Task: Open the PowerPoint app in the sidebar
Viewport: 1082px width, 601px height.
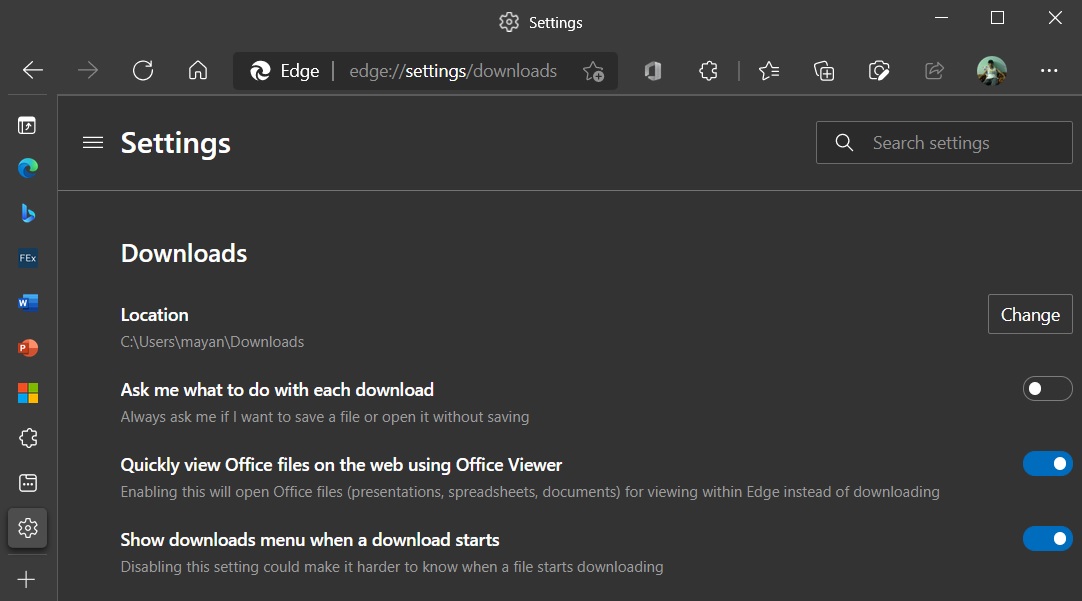Action: point(28,348)
